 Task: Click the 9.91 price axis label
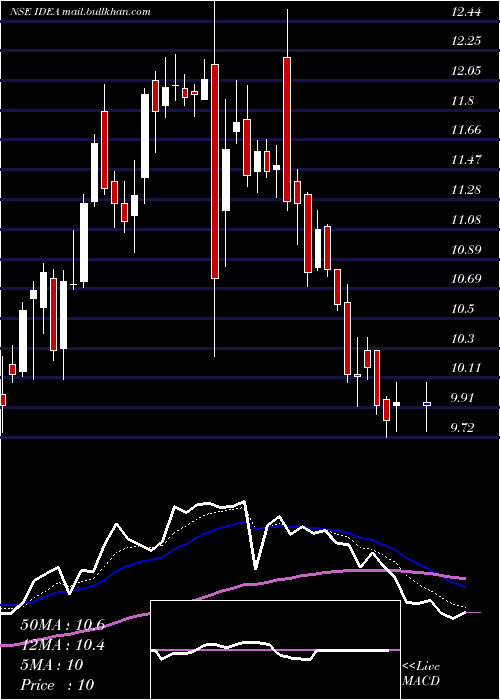click(462, 398)
